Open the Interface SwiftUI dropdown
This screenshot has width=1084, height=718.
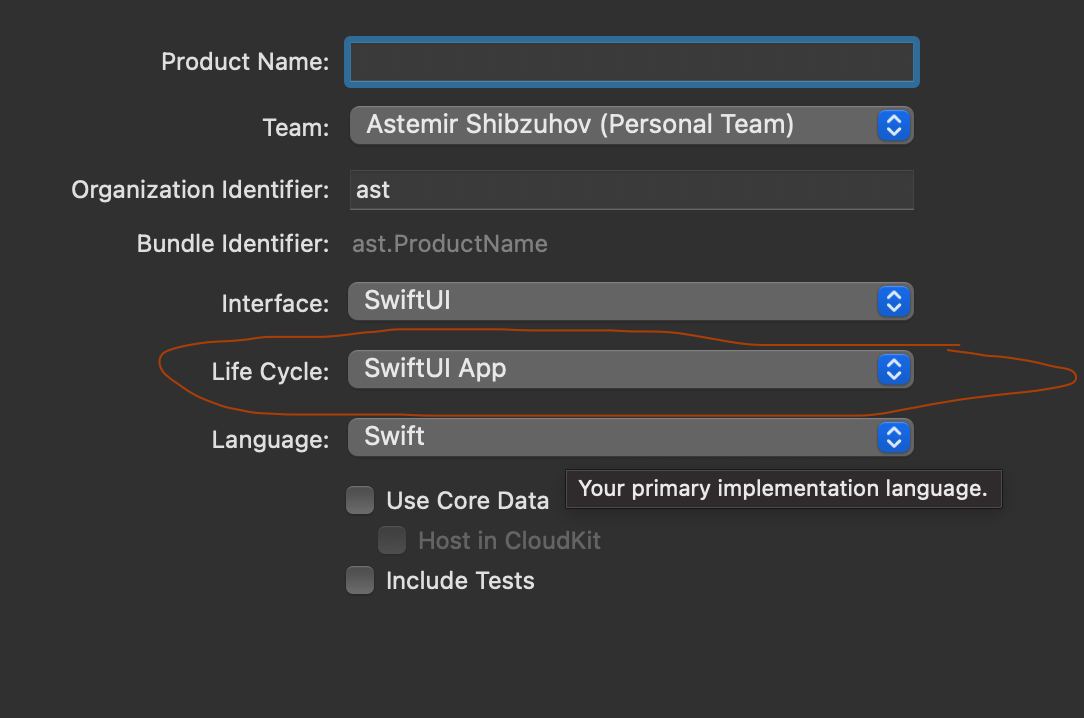631,301
